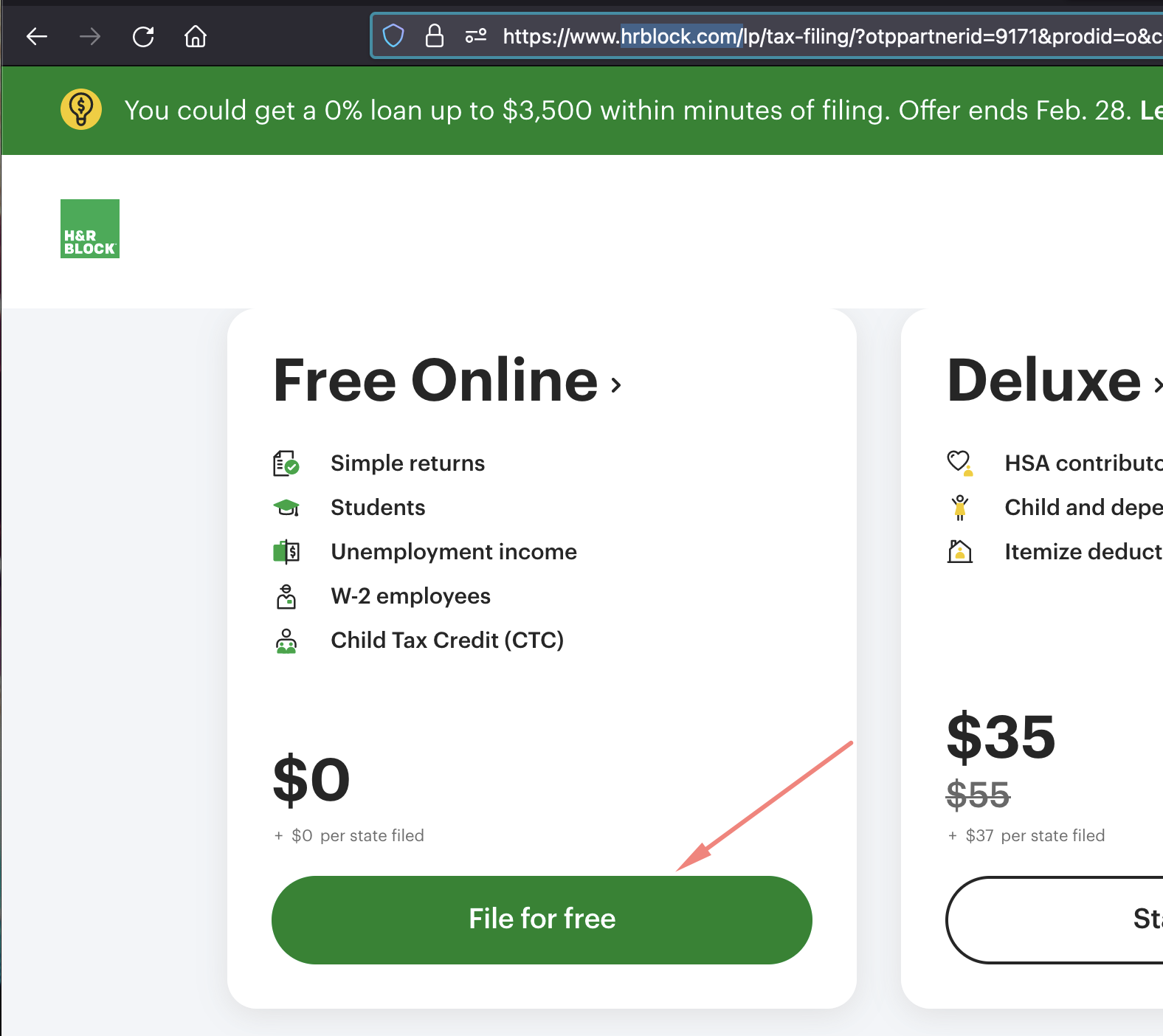The width and height of the screenshot is (1163, 1036).
Task: Open the Deluxe plan heading
Action: click(x=1043, y=381)
